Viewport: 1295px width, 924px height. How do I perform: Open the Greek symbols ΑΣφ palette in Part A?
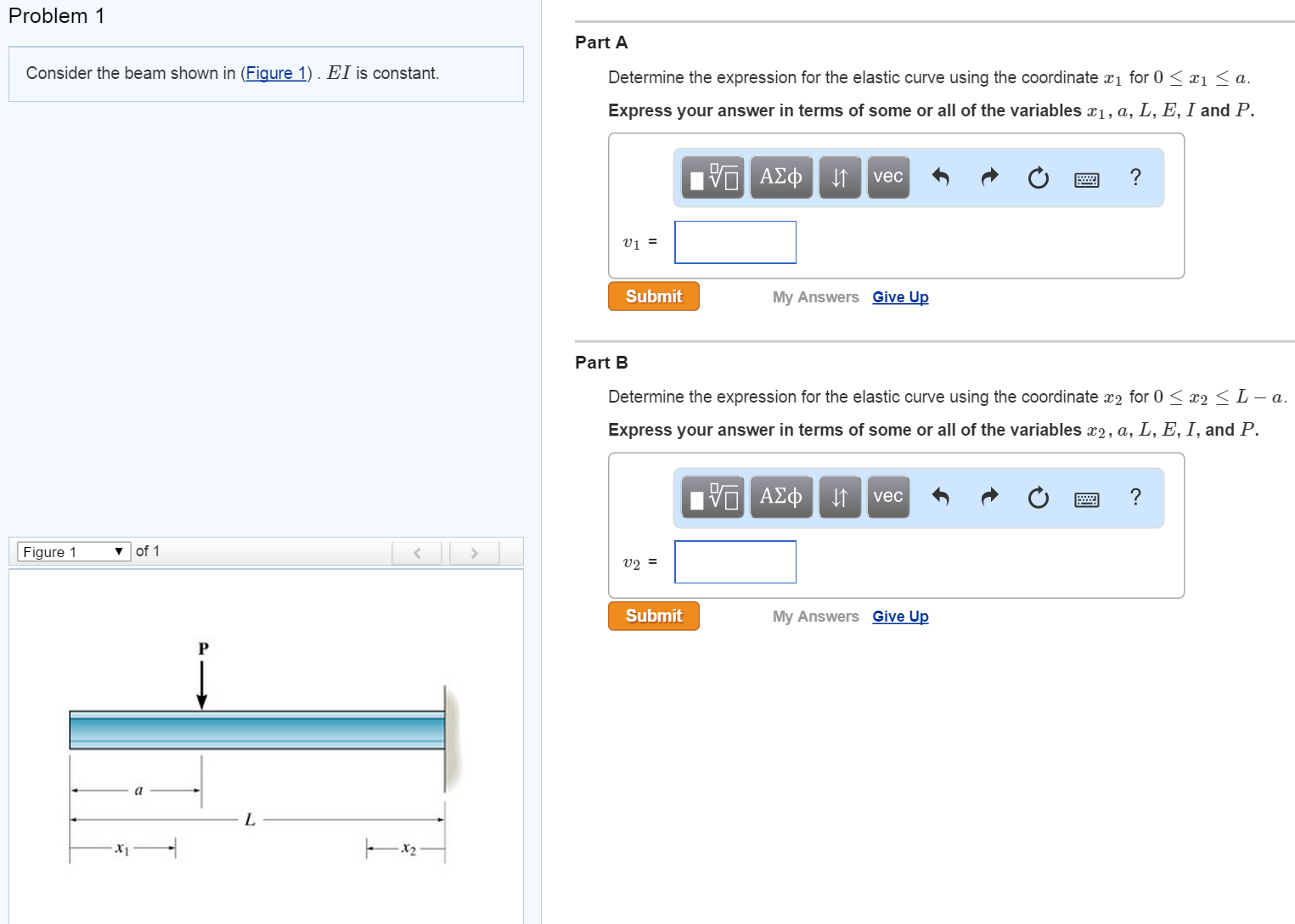click(x=780, y=177)
